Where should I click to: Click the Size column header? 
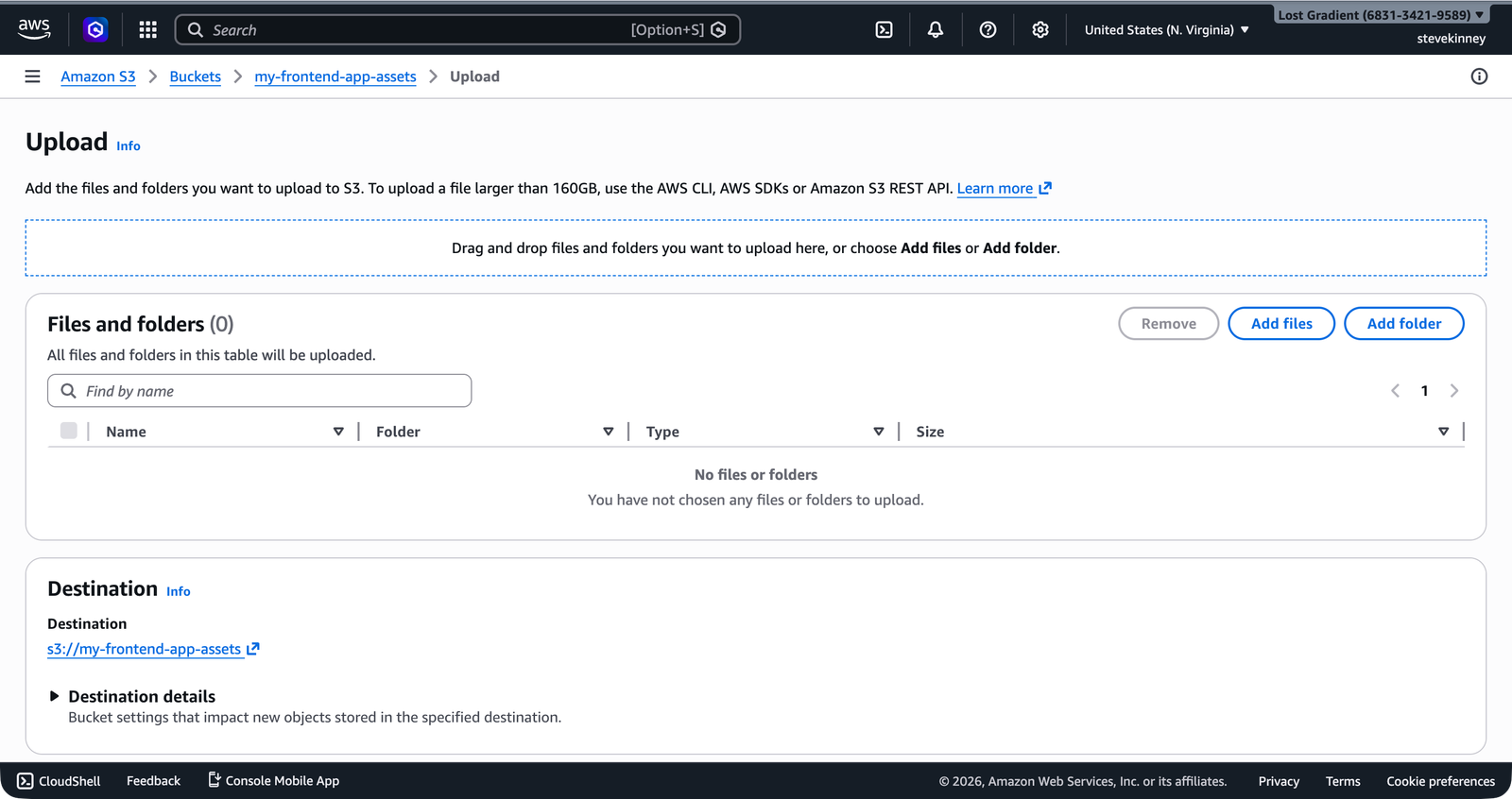pyautogui.click(x=930, y=432)
